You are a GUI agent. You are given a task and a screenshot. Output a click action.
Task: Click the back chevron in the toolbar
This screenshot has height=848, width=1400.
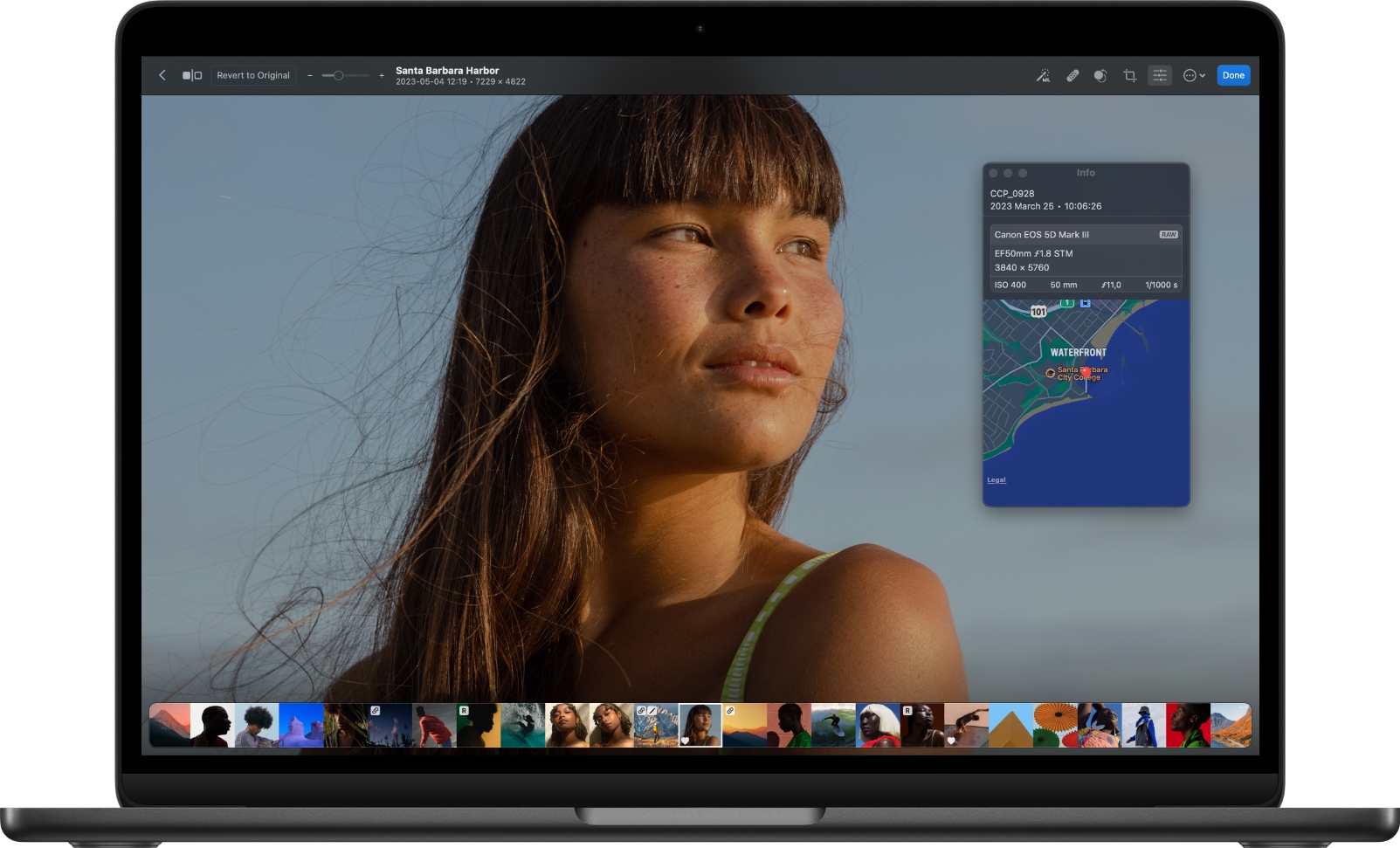tap(162, 75)
